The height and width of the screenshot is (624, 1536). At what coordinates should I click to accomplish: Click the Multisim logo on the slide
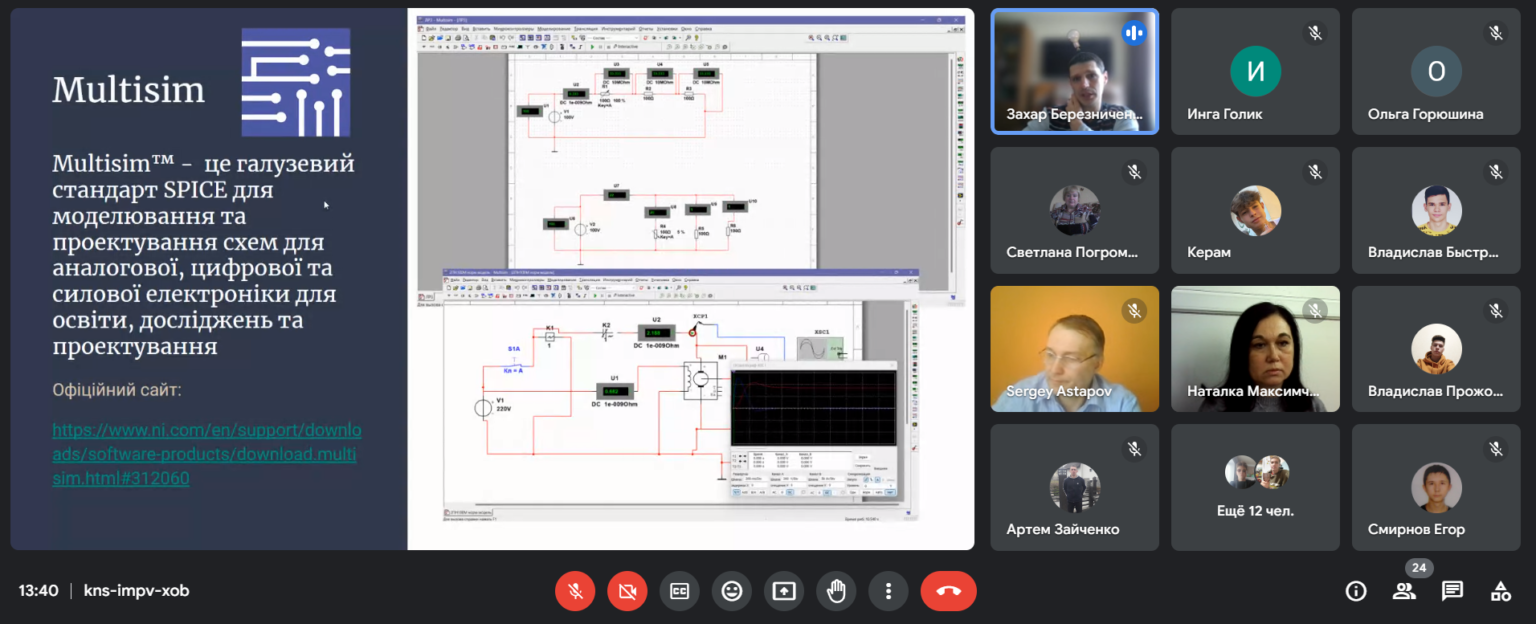pyautogui.click(x=296, y=82)
